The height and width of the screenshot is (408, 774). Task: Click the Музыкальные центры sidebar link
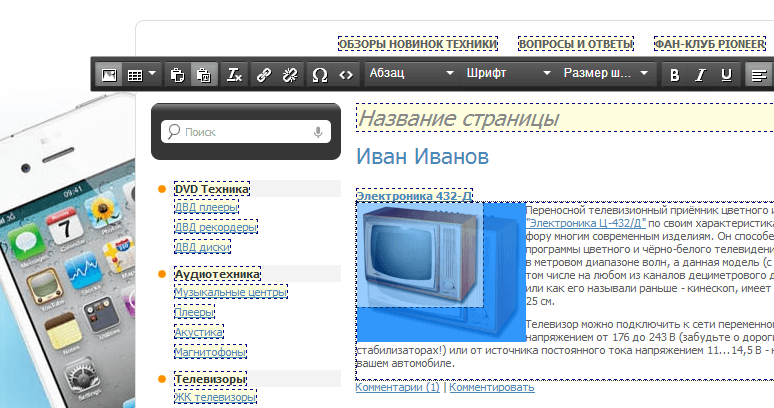point(231,292)
